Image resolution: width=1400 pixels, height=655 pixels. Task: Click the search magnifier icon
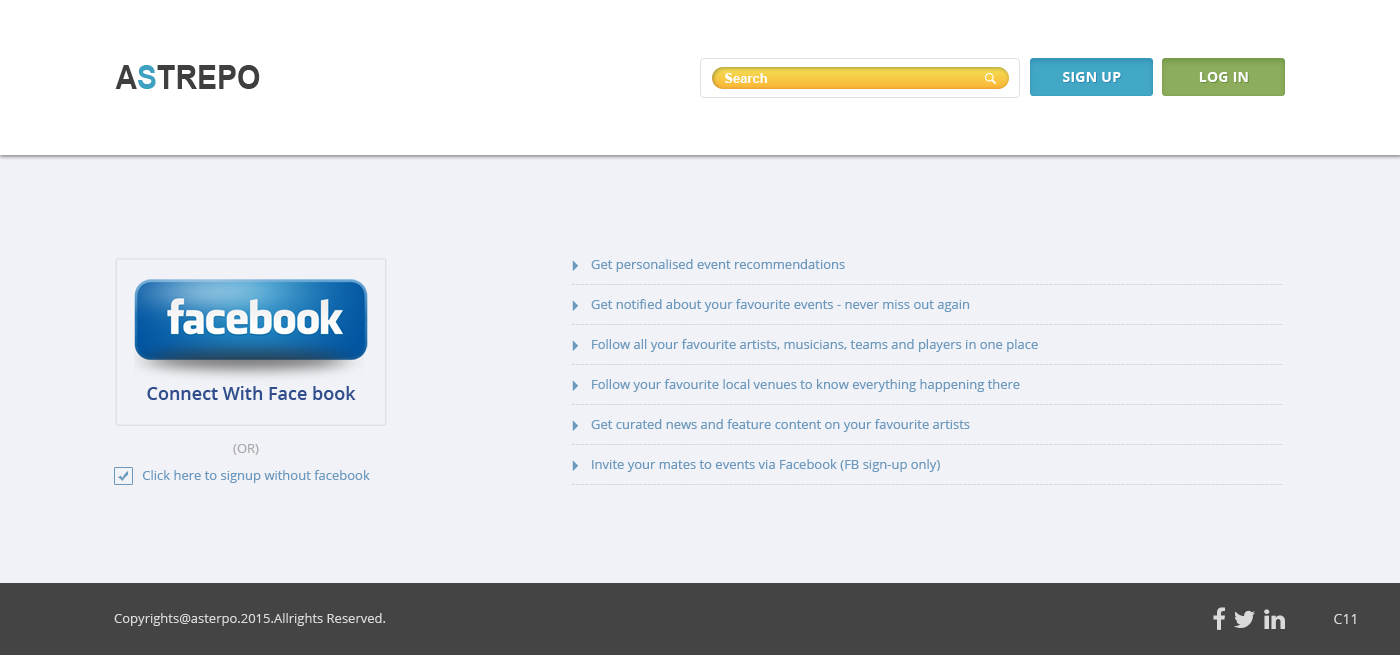point(990,78)
